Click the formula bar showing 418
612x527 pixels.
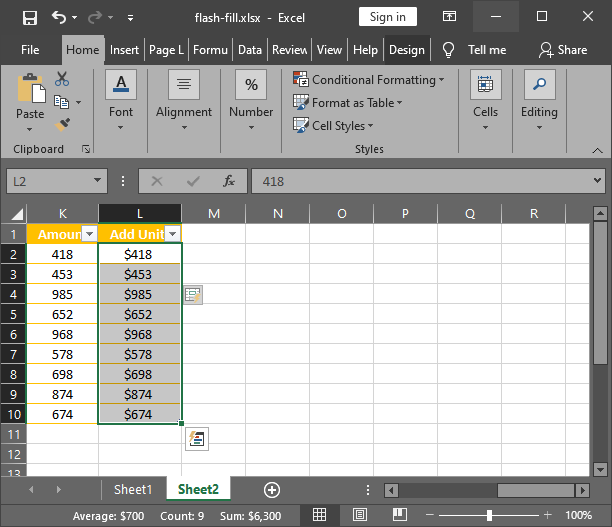[422, 181]
